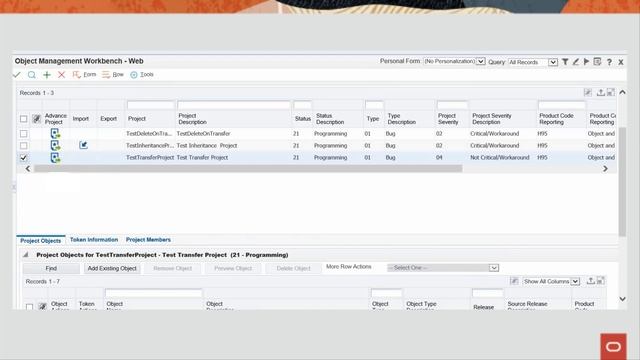Screen dimensions: 640x360
Task: Click the row edit icon in objects grid header
Action: coord(42,306)
